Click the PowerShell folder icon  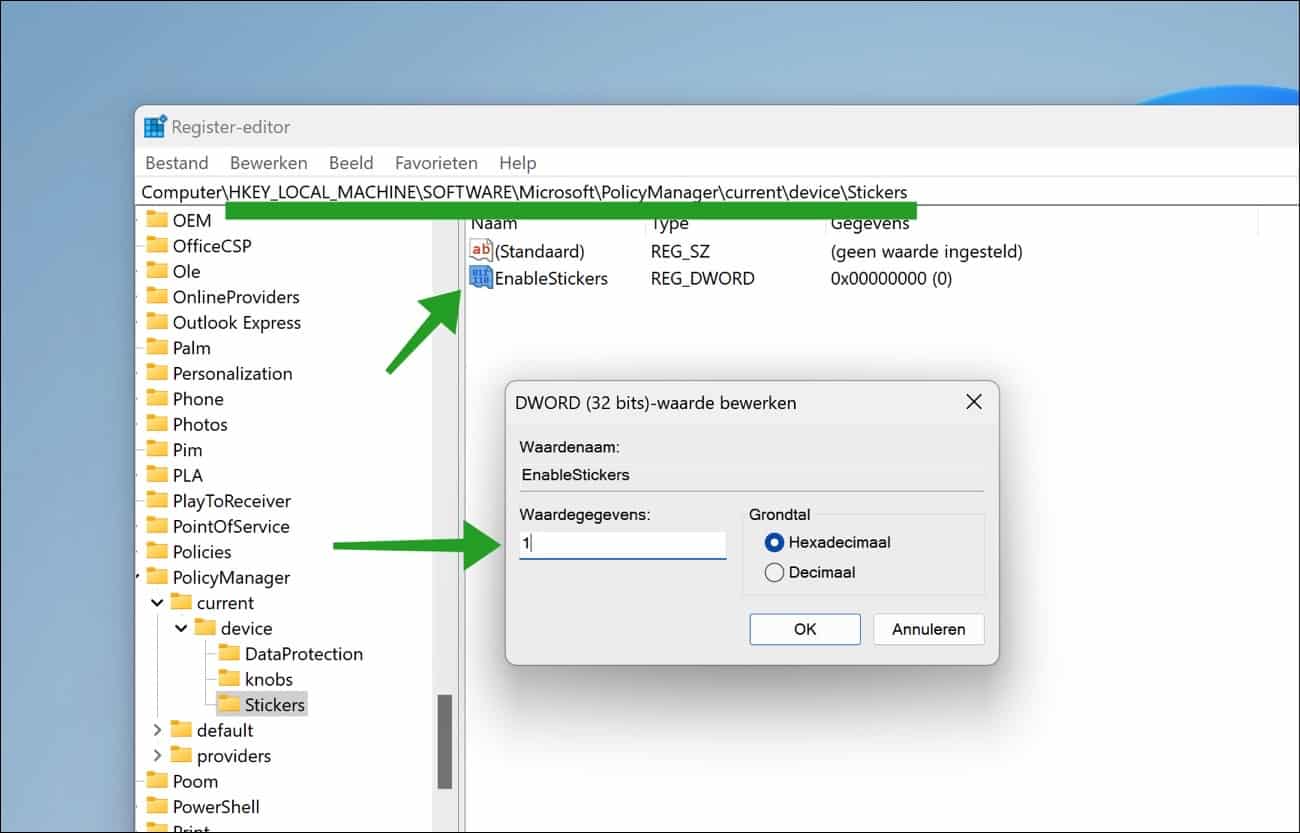(x=157, y=807)
